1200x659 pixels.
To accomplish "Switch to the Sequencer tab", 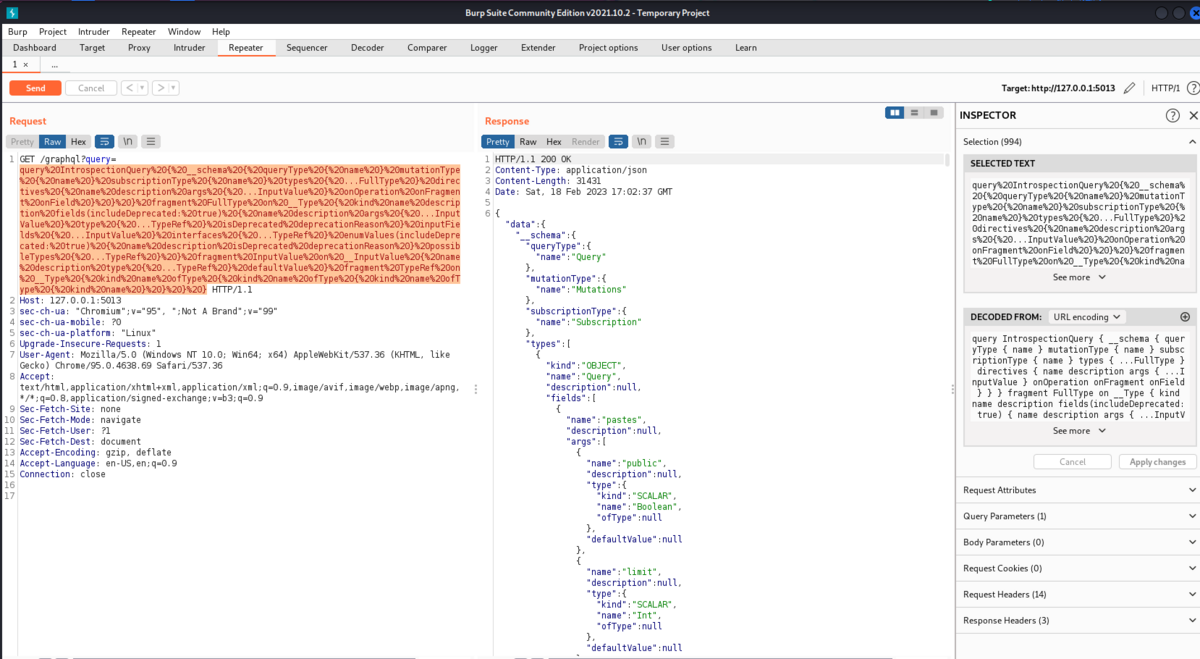I will [x=306, y=47].
